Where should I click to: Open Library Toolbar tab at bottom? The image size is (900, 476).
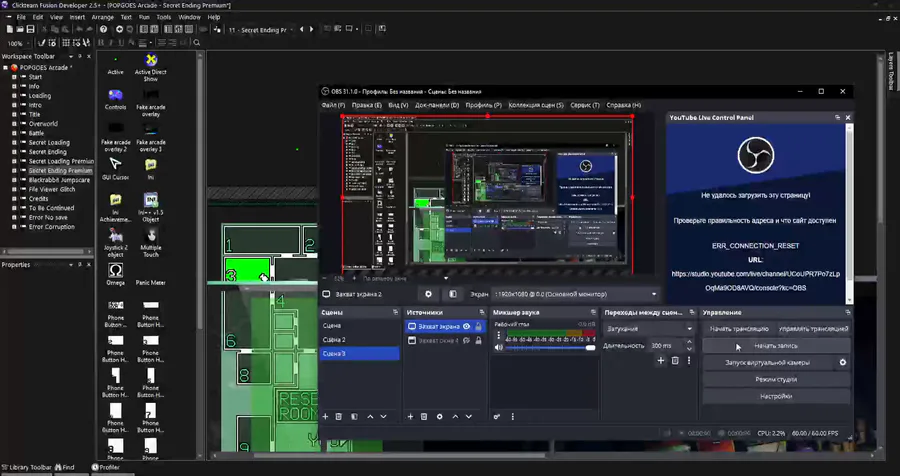(x=27, y=467)
